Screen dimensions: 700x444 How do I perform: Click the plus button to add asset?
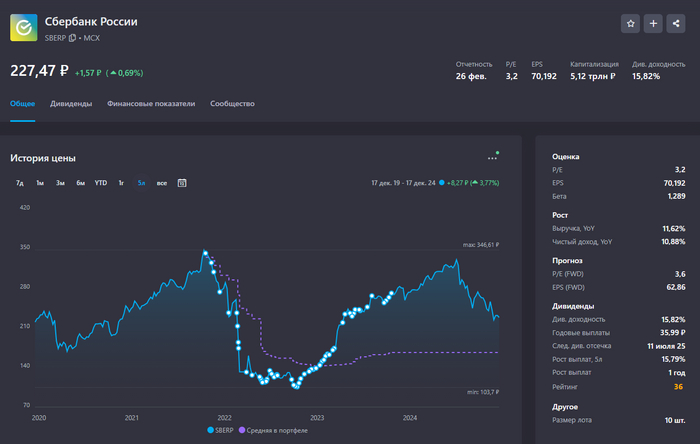coord(653,23)
